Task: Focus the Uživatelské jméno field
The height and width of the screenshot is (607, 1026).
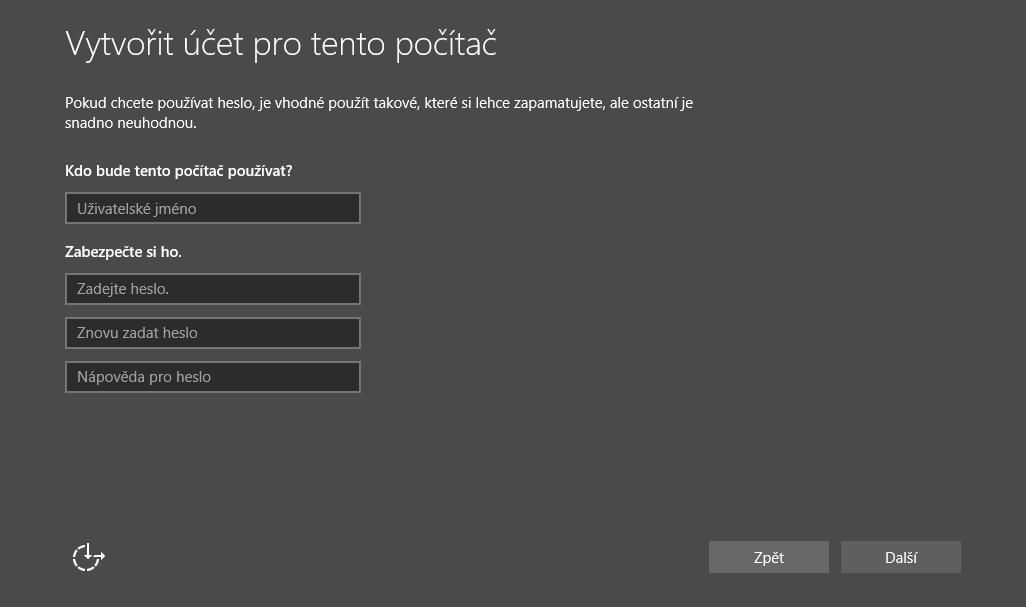Action: tap(213, 208)
